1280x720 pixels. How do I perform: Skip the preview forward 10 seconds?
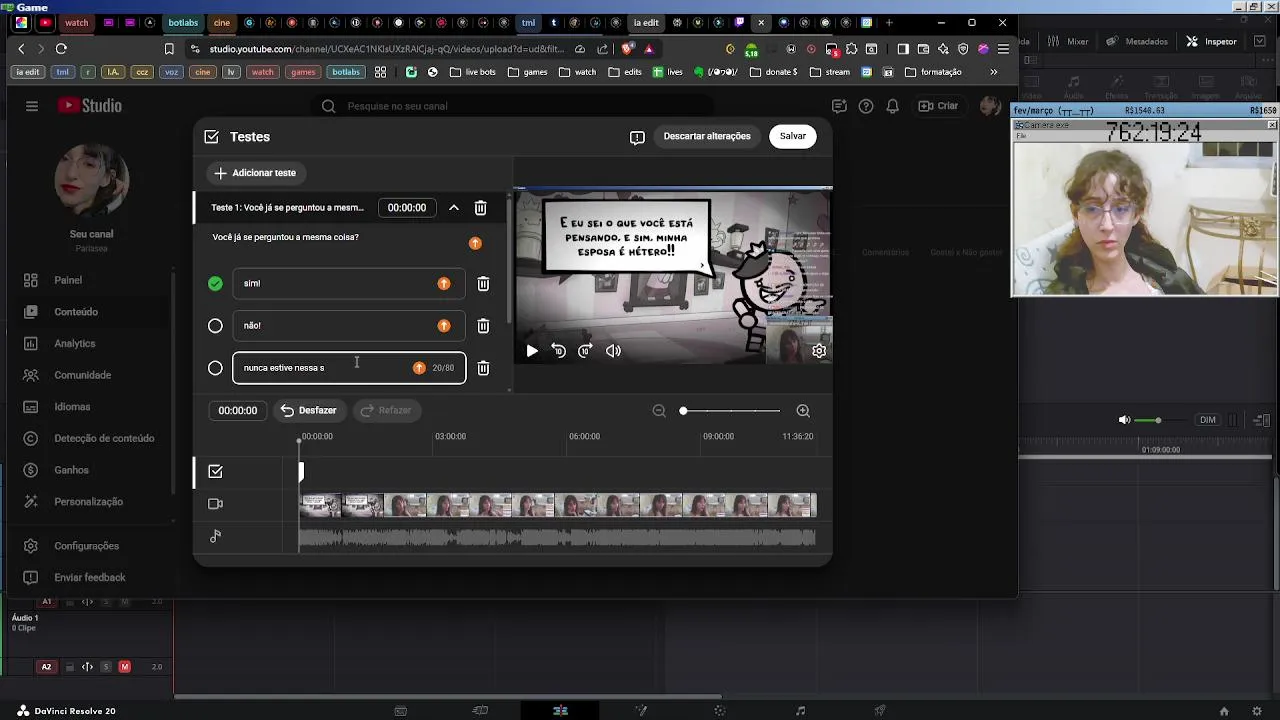coord(585,351)
